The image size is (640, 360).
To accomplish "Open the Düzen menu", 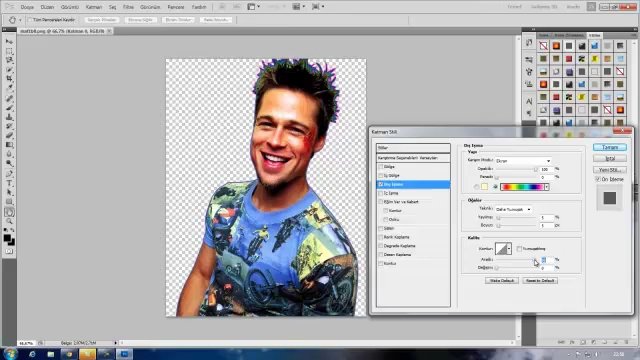I will pos(47,7).
